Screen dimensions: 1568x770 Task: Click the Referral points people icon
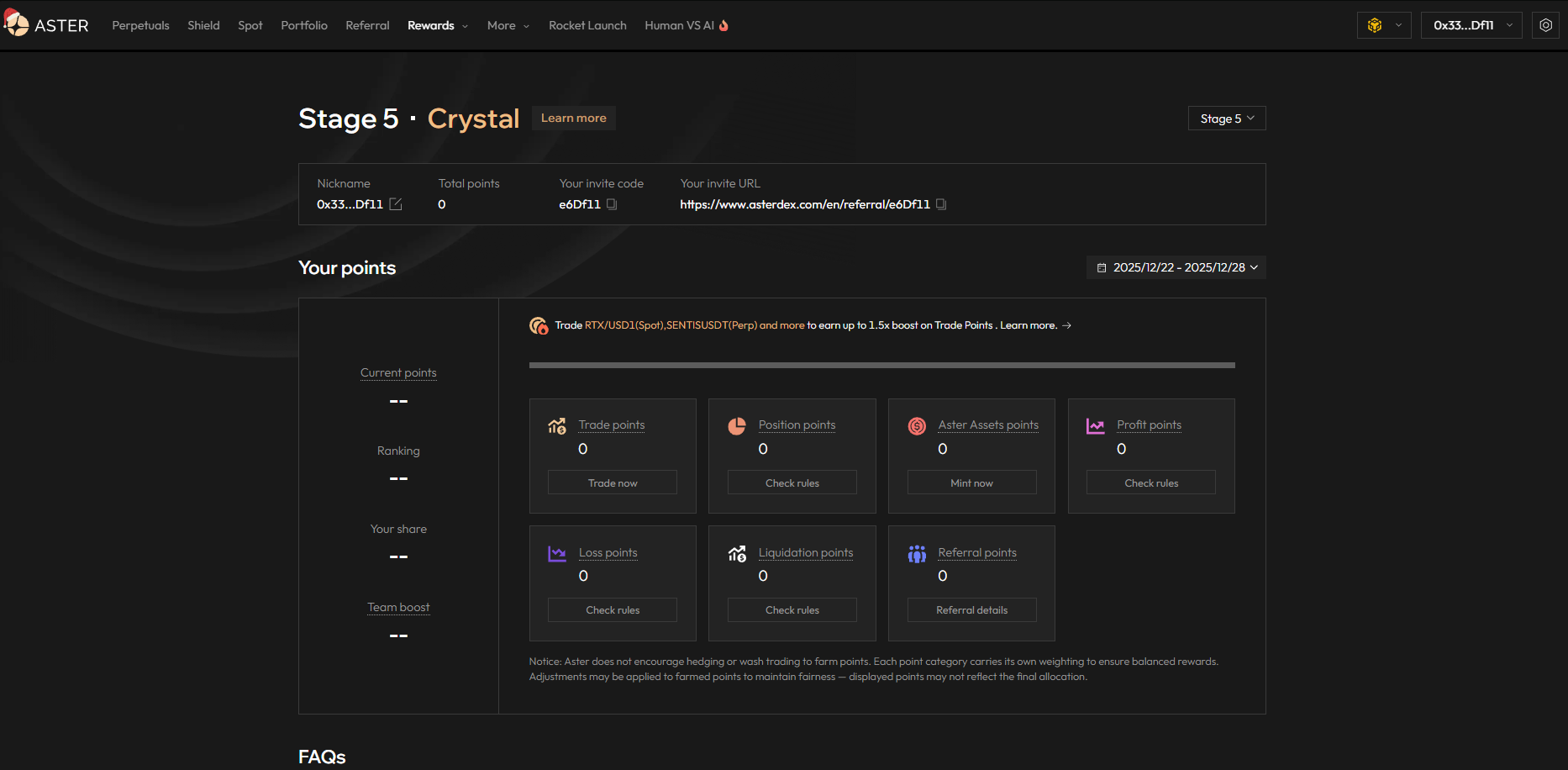pyautogui.click(x=917, y=554)
